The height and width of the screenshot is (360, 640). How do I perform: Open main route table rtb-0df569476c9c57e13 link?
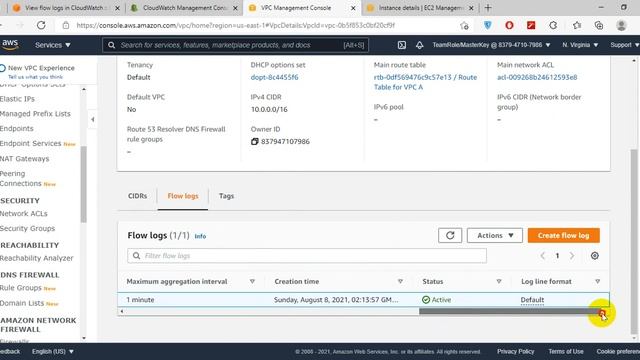[x=425, y=82]
